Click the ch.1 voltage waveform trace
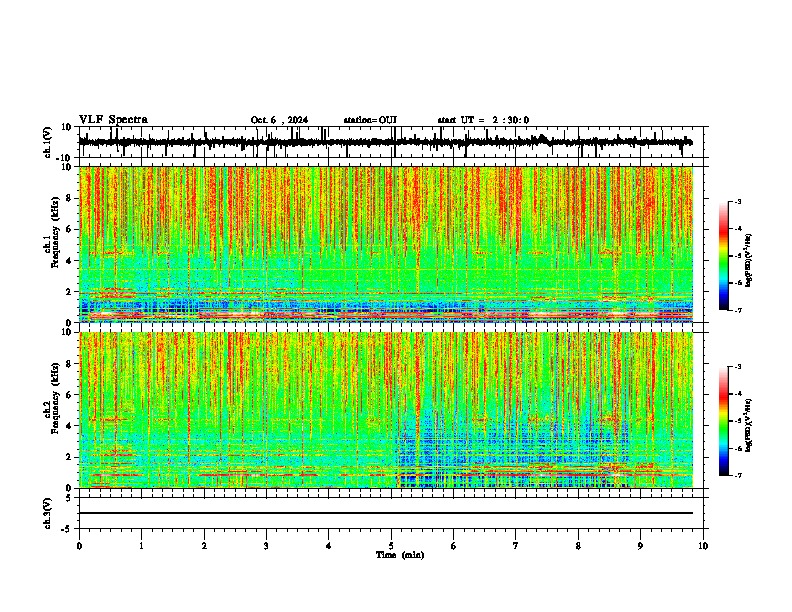Viewport: 792px width, 612px height. (x=385, y=142)
